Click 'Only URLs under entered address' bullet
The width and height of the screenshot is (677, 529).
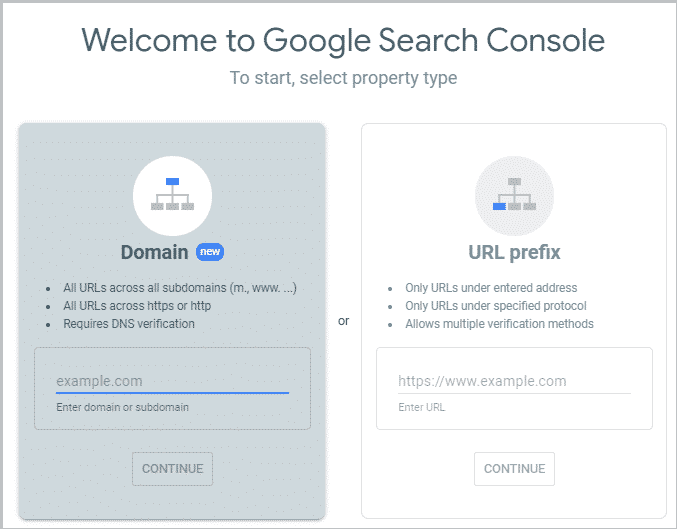[491, 288]
